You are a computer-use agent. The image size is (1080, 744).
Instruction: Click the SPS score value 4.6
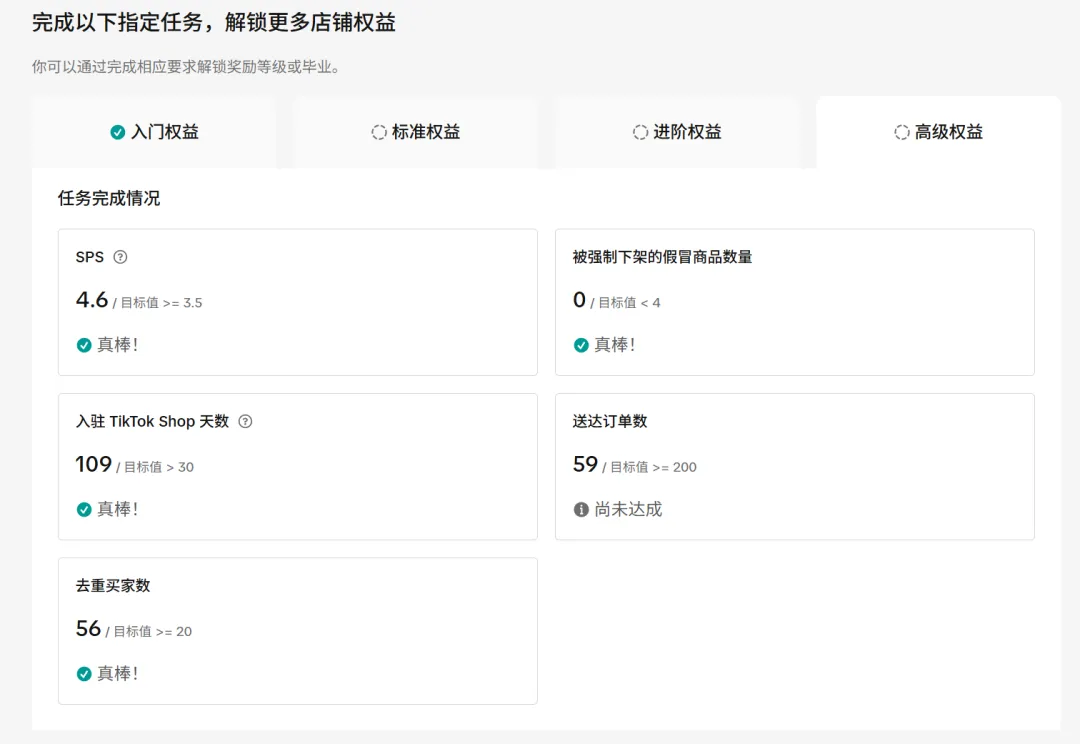click(x=92, y=300)
